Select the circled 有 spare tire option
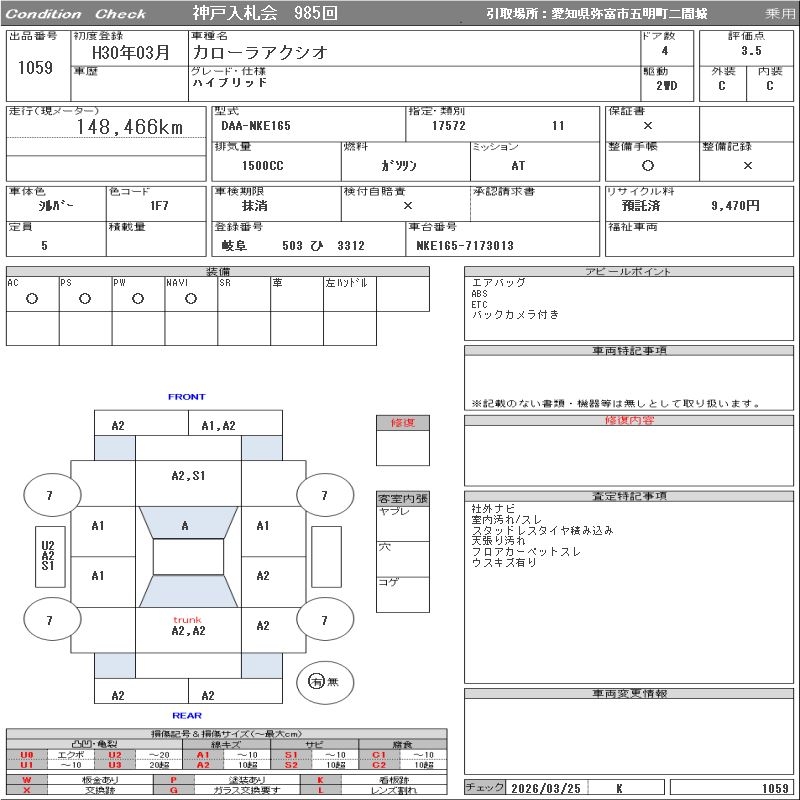This screenshot has width=800, height=800. tap(317, 681)
